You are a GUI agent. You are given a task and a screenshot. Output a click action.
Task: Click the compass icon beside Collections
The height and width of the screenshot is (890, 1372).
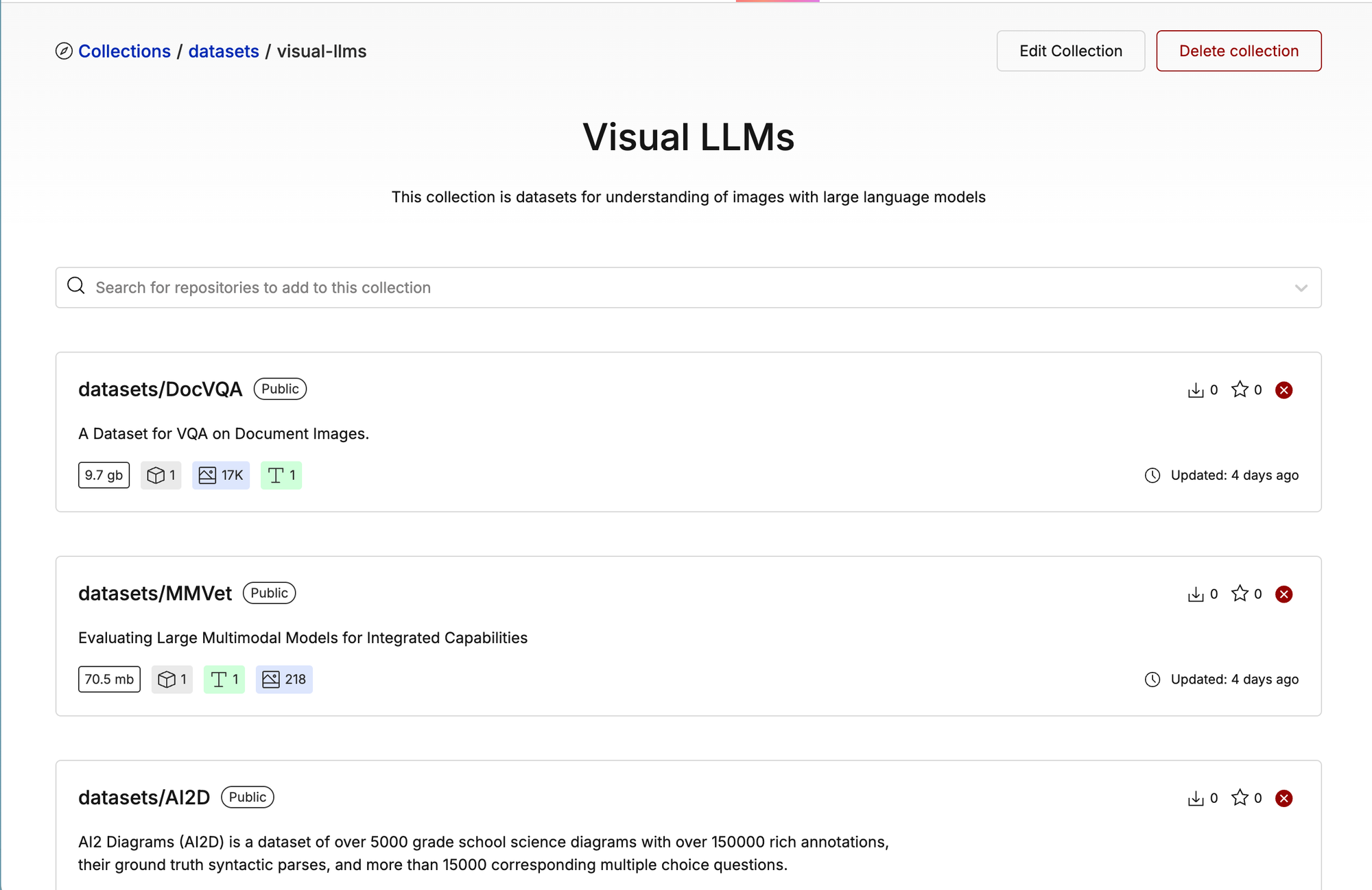coord(64,51)
